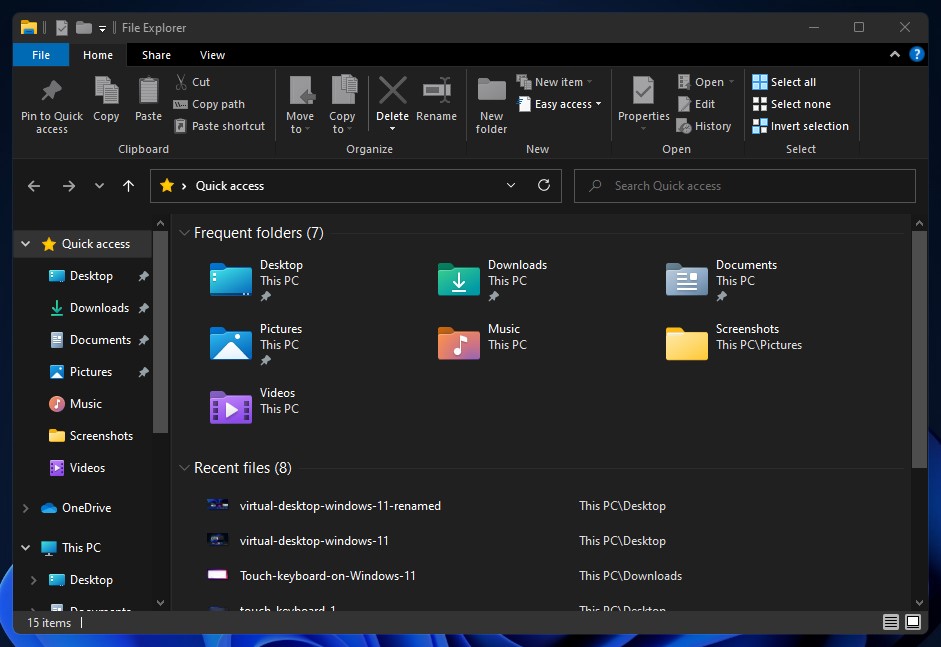This screenshot has width=941, height=647.
Task: Select Desktop under Quick access in sidebar
Action: (x=91, y=276)
